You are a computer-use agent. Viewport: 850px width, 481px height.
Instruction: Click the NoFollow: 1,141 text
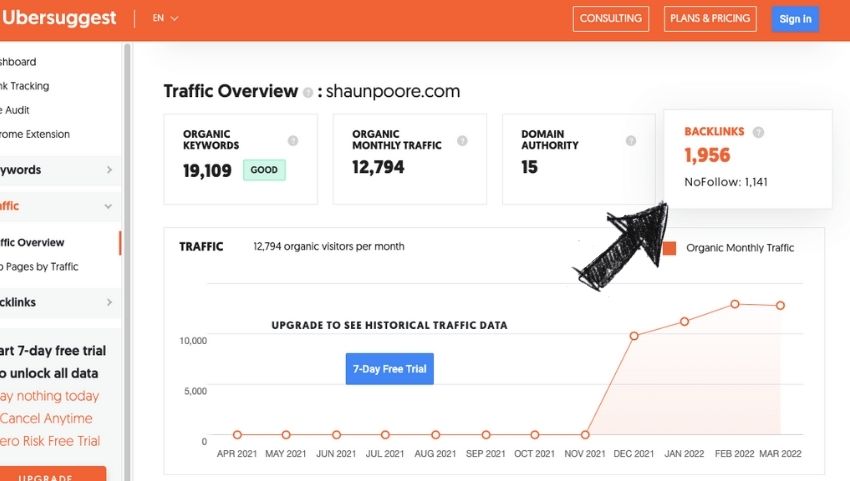tap(726, 182)
